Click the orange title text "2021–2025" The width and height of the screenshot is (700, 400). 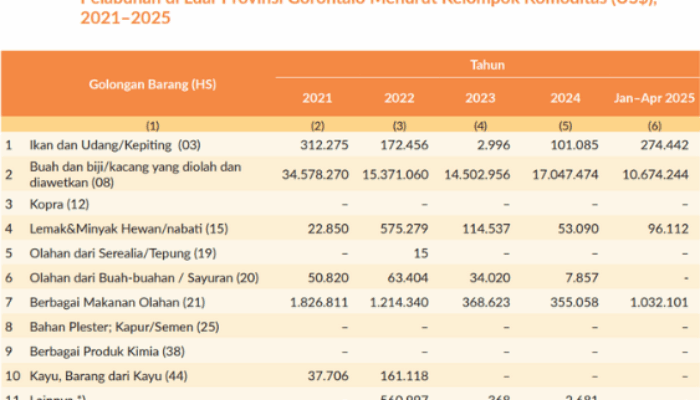tap(125, 18)
